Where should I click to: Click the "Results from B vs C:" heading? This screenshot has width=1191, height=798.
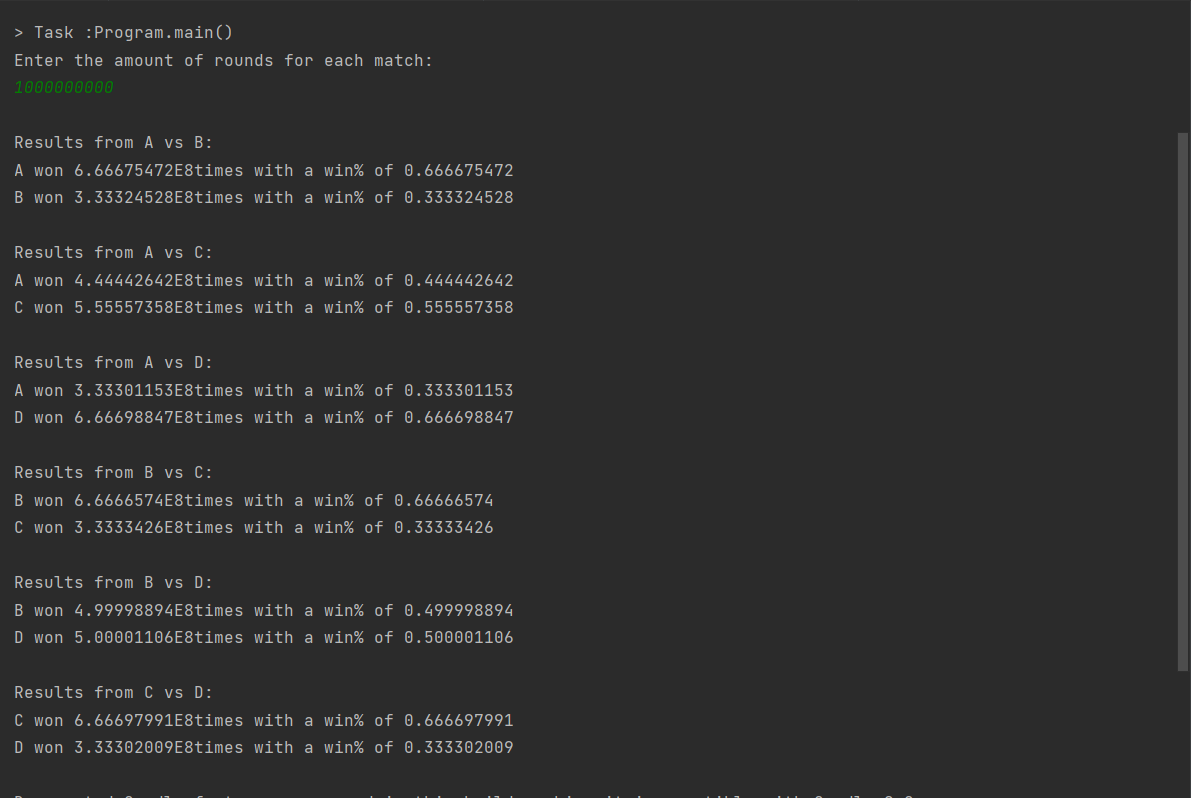(113, 473)
